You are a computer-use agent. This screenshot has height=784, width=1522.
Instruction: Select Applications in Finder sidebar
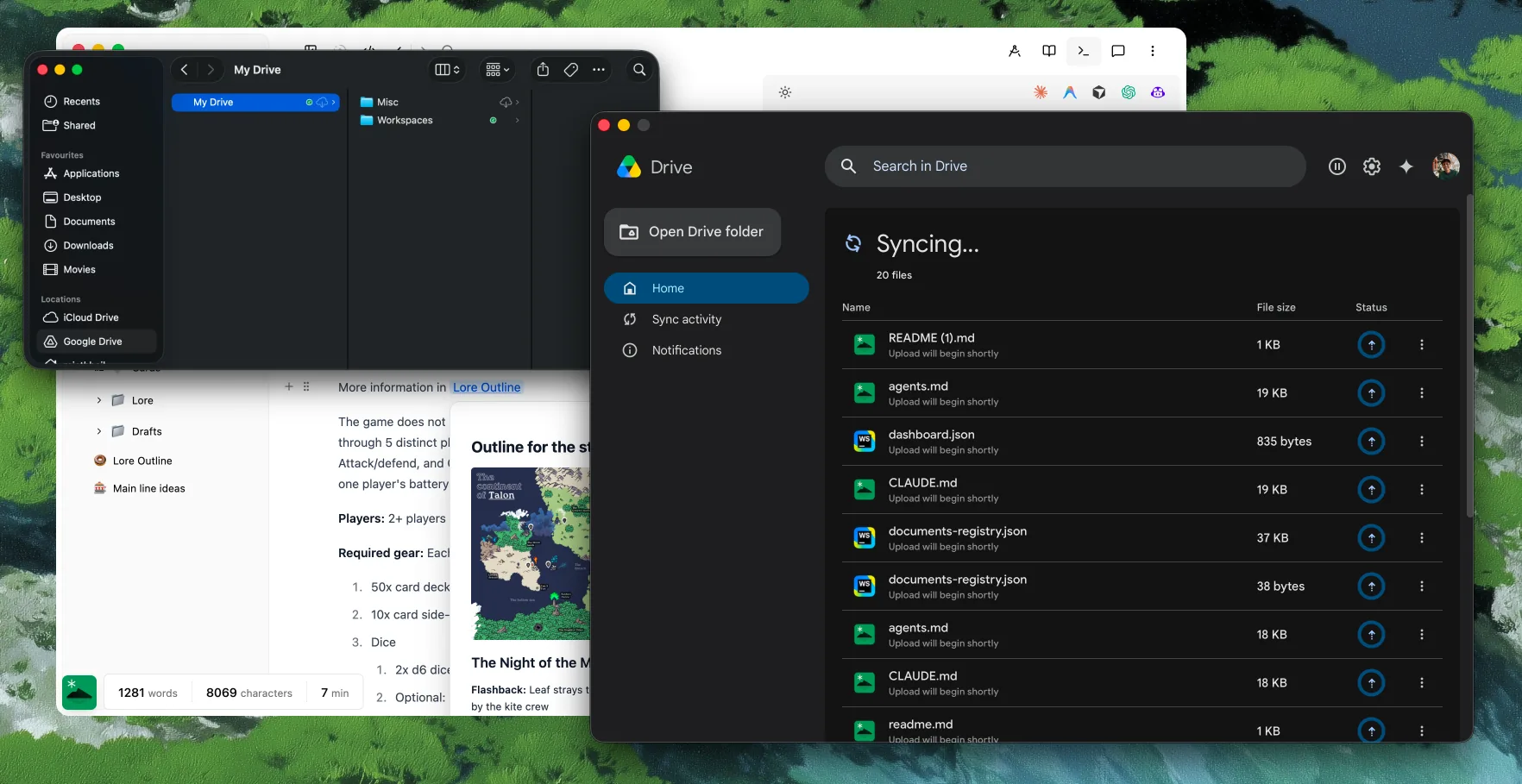click(x=96, y=174)
